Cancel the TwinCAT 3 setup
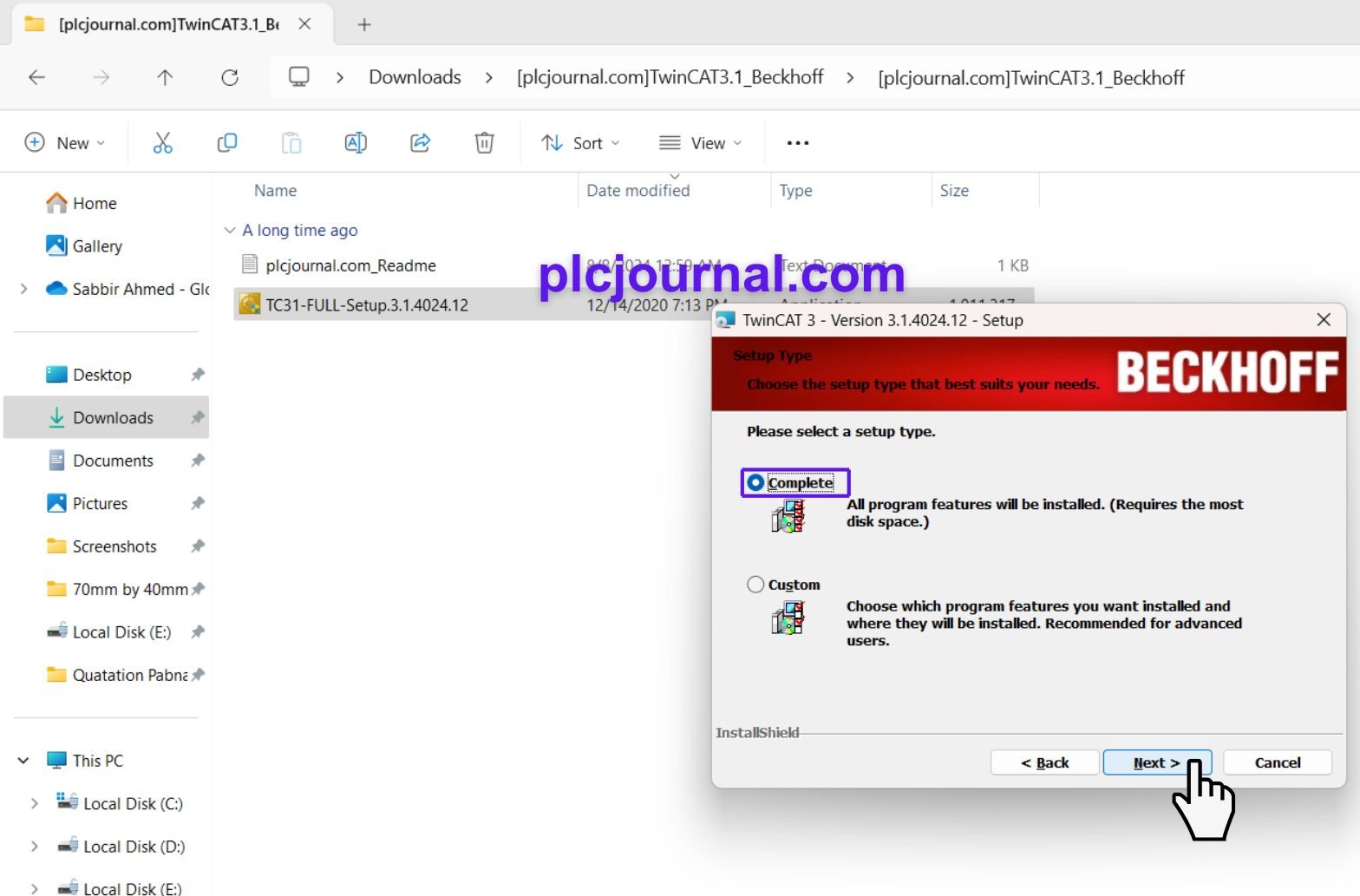 (1277, 762)
